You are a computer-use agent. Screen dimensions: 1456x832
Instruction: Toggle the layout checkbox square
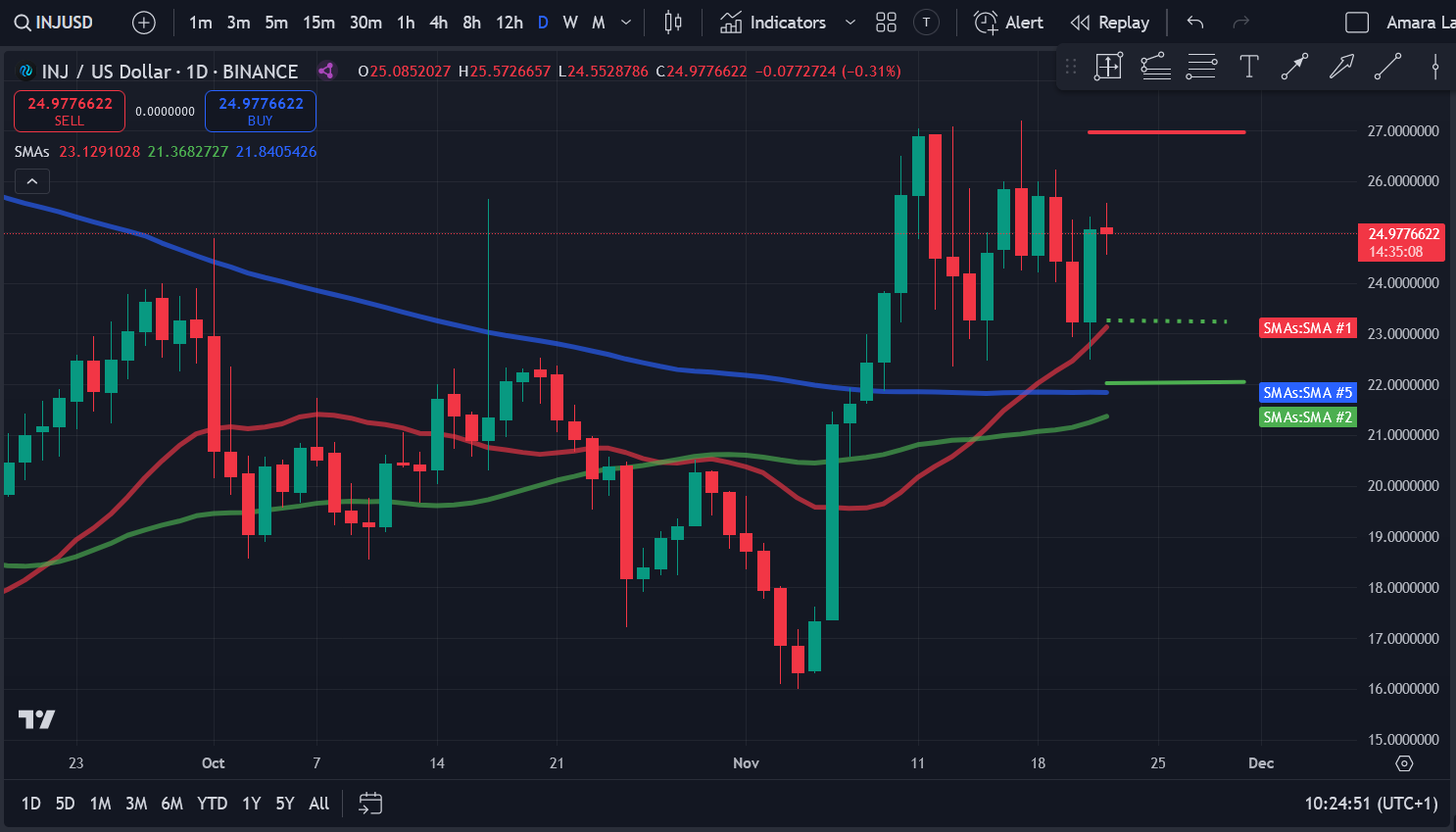pos(1357,23)
